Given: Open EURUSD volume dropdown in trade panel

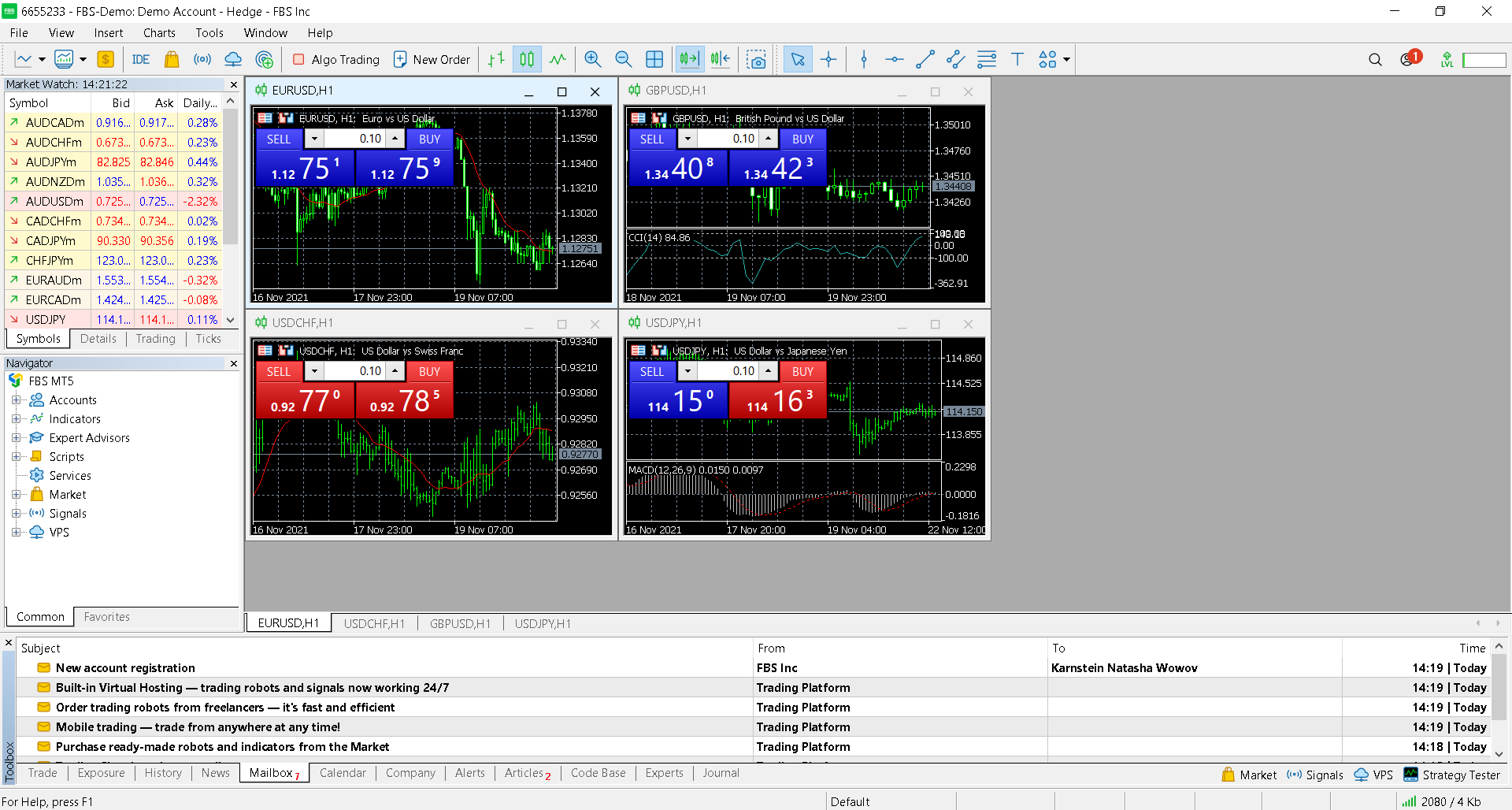Looking at the screenshot, I should [x=315, y=139].
